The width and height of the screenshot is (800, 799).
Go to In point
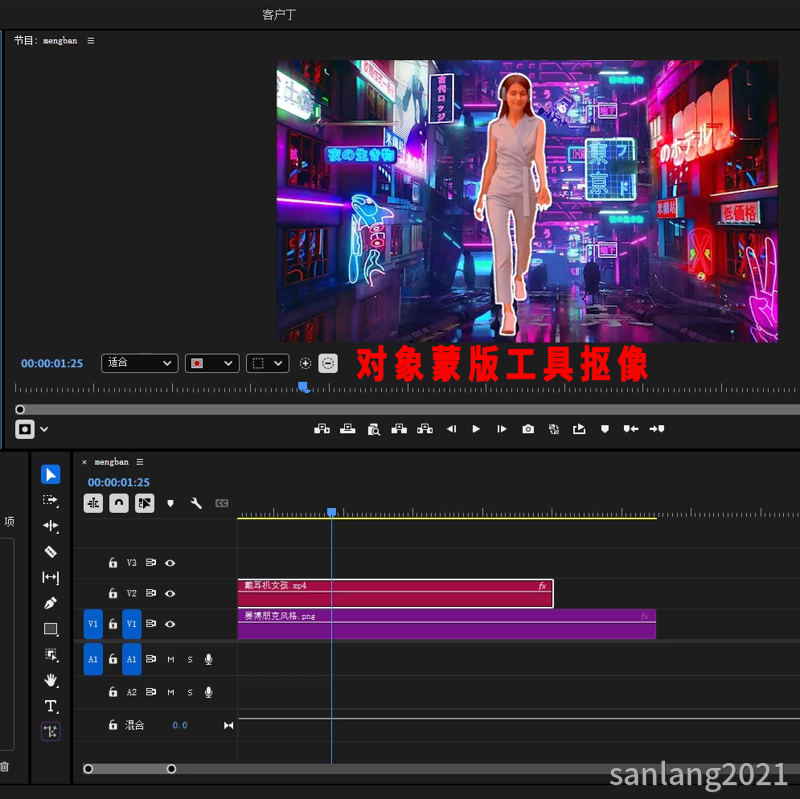631,429
